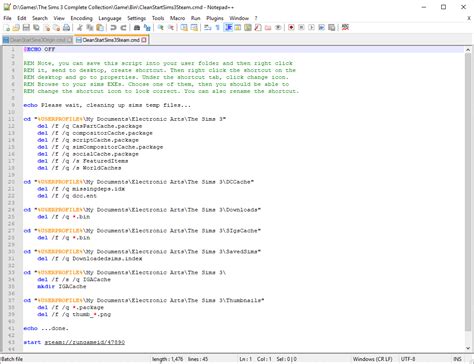Click the New file toolbar icon

point(7,28)
